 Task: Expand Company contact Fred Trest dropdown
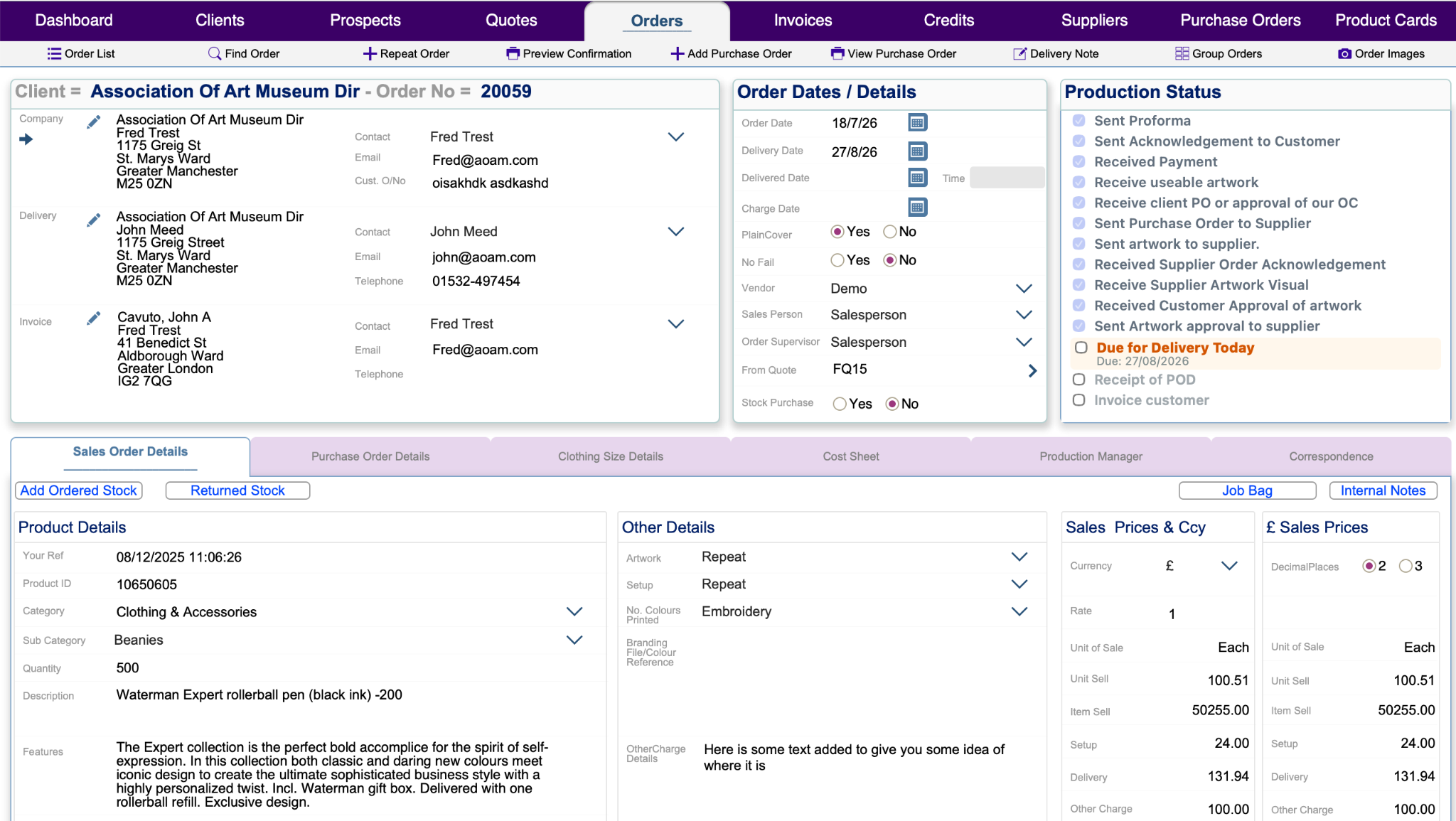[x=675, y=136]
